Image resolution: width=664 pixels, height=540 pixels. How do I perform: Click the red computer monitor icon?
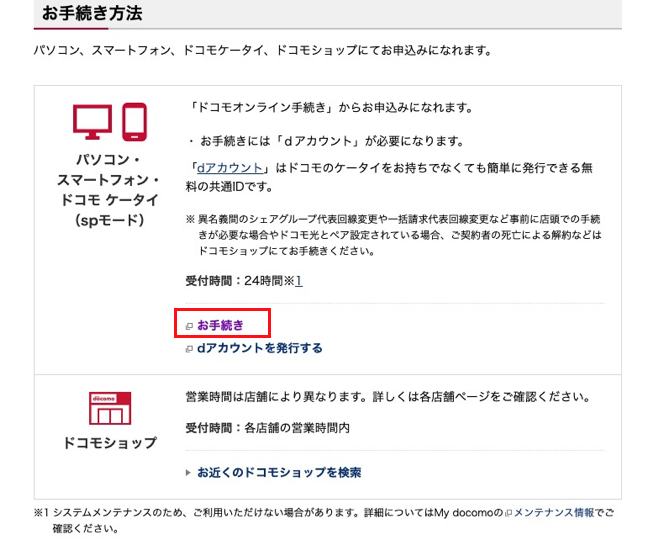tap(92, 122)
